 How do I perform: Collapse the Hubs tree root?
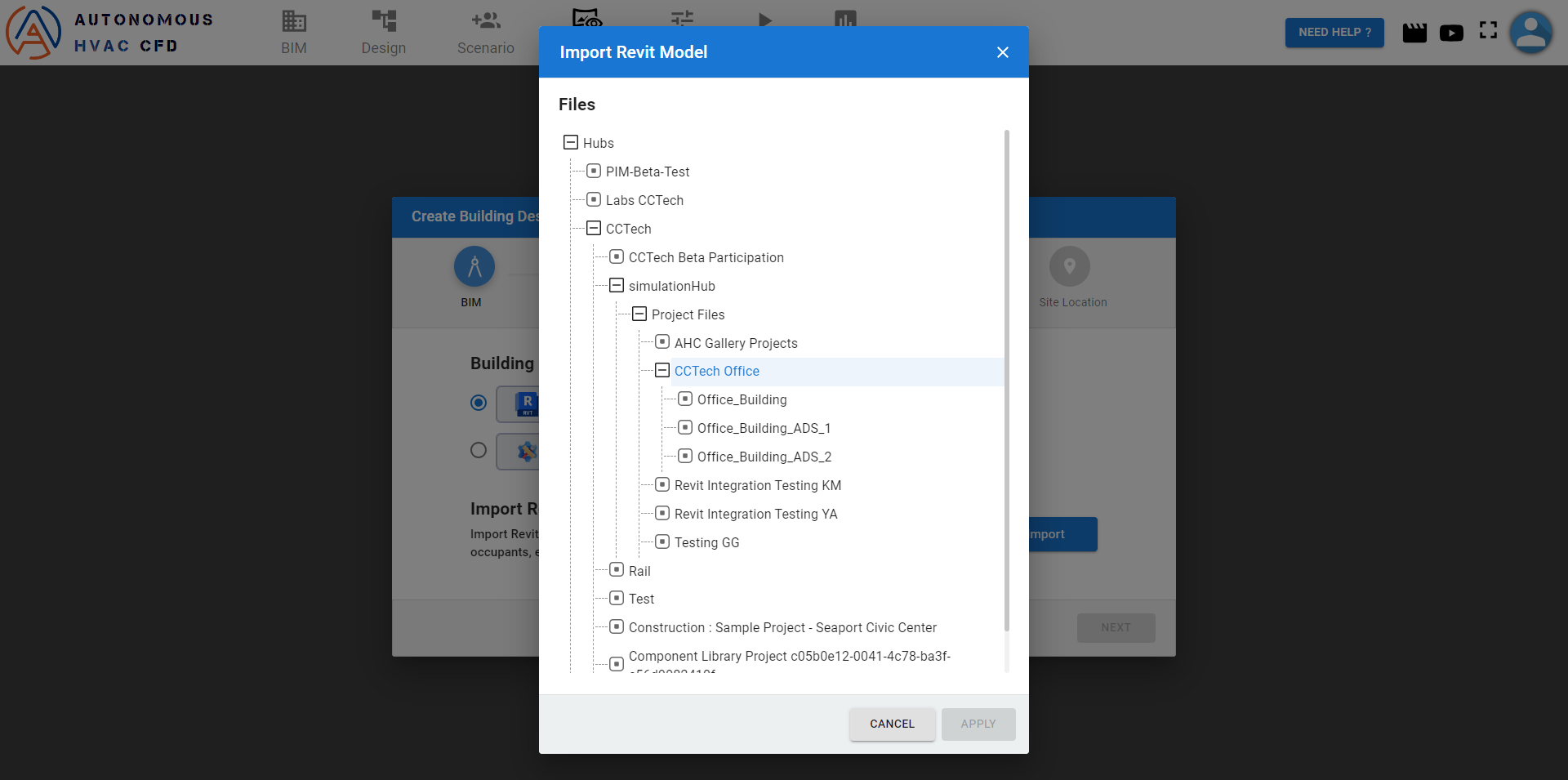click(x=571, y=143)
